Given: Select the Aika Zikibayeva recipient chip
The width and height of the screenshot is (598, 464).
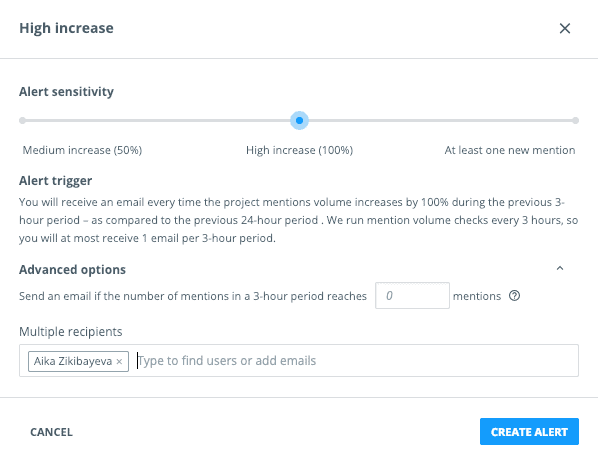Looking at the screenshot, I should 73,361.
